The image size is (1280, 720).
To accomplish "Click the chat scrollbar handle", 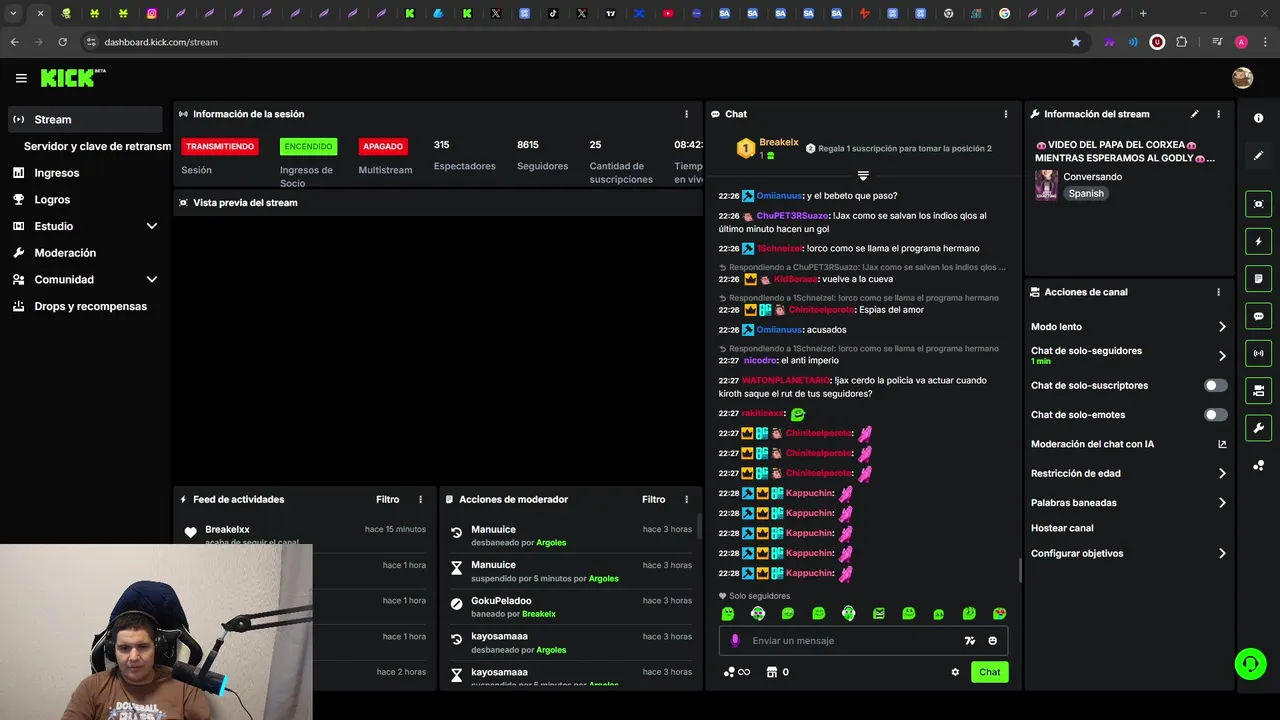I will pyautogui.click(x=1020, y=571).
